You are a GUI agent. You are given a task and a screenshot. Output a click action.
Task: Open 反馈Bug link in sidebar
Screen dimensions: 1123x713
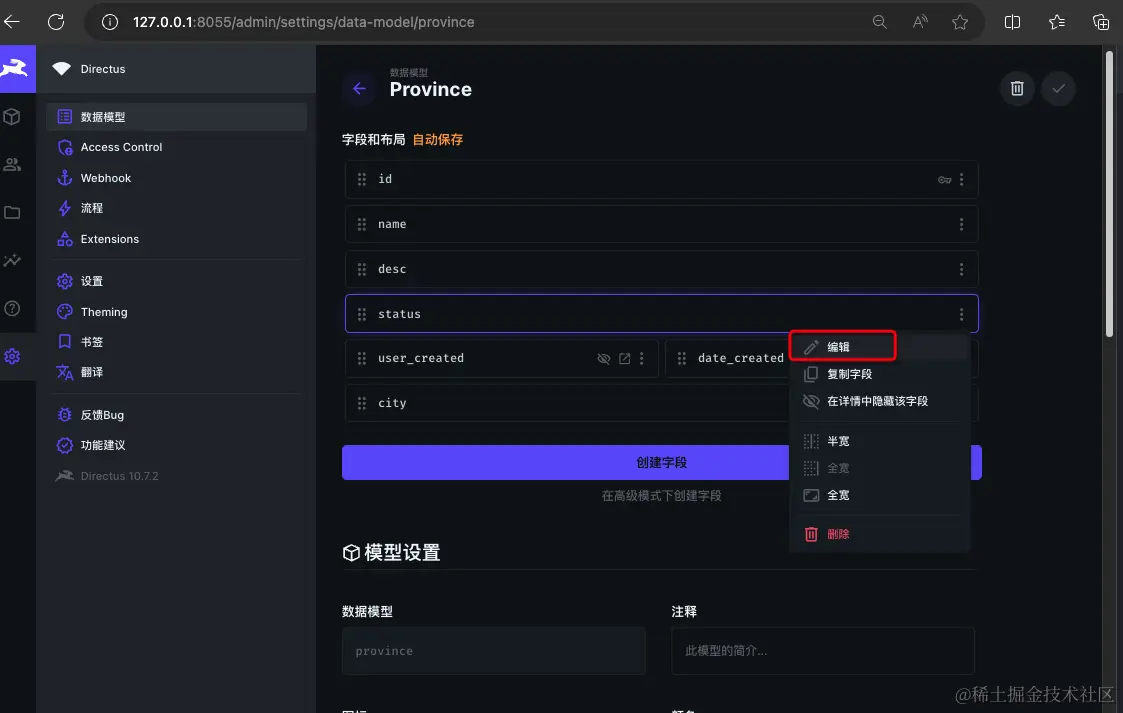point(177,415)
